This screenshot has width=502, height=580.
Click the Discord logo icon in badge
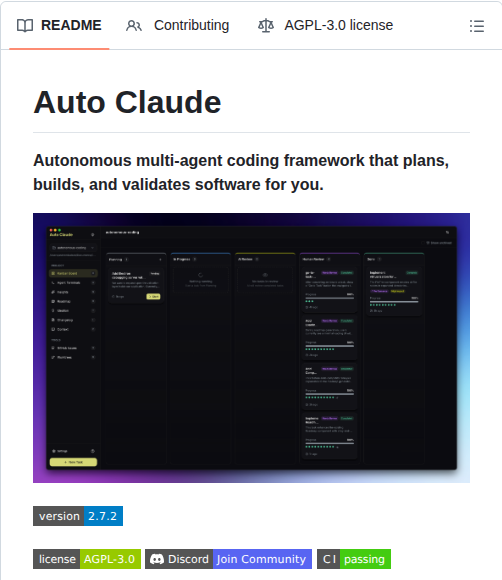click(157, 559)
